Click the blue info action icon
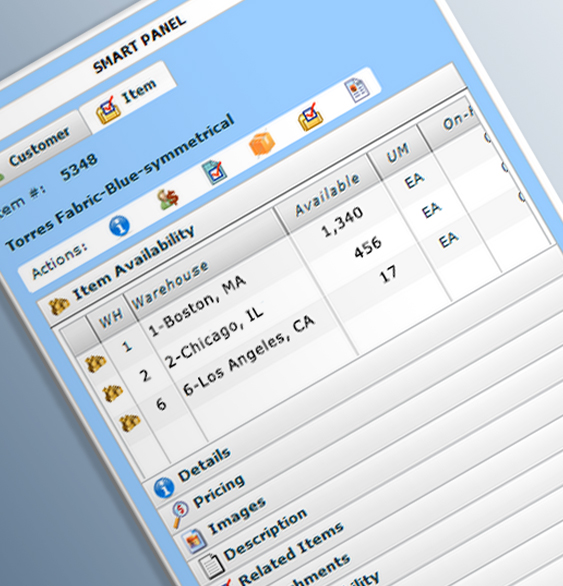 pos(120,226)
